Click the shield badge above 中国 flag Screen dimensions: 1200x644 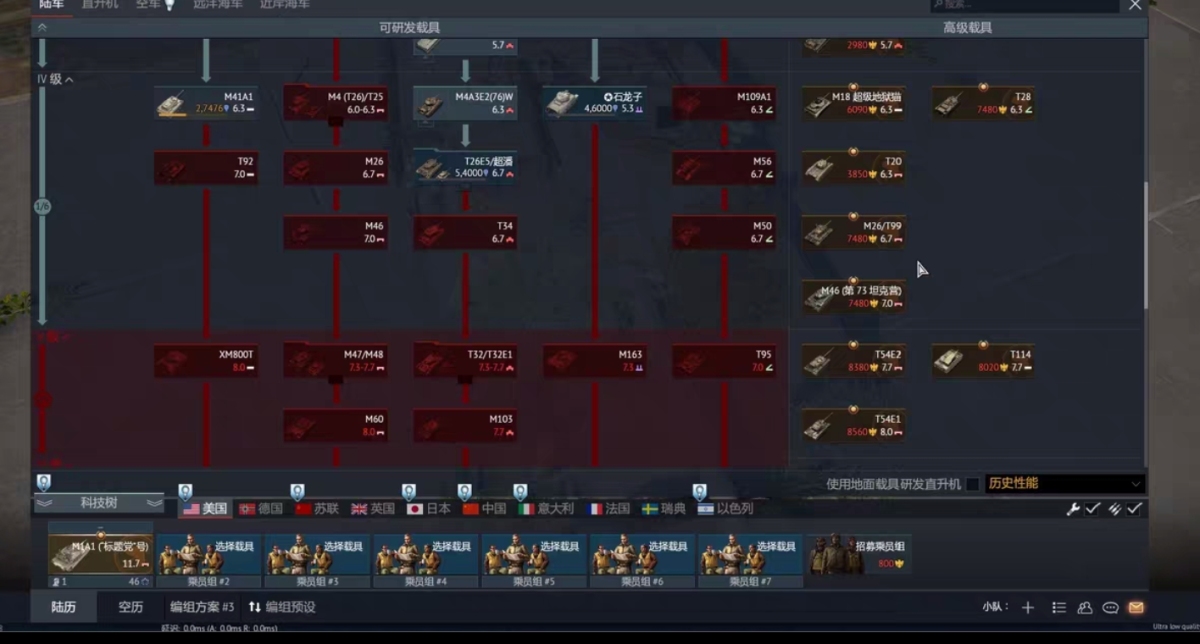465,491
